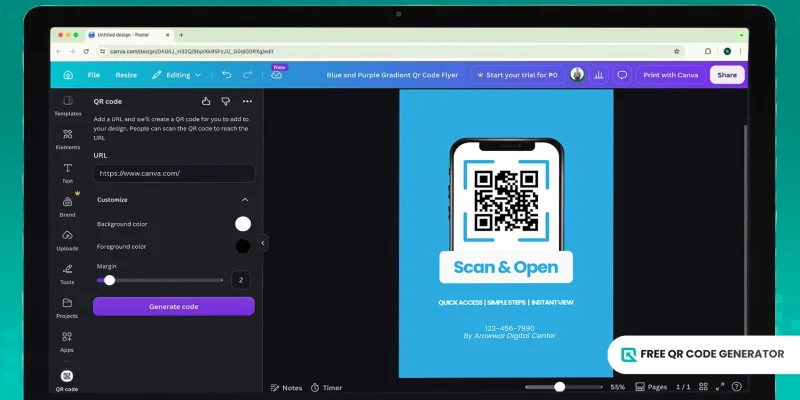Pick the black Foreground color swatch
Screen dimensions: 800x400
point(243,246)
